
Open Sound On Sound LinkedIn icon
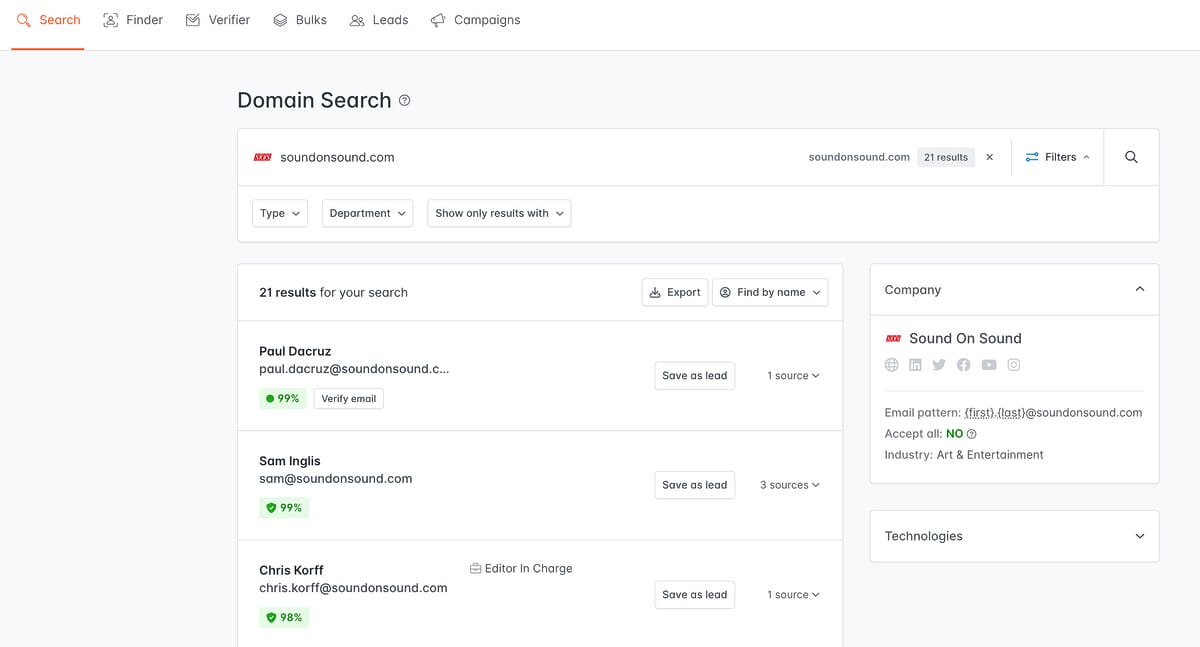[915, 365]
